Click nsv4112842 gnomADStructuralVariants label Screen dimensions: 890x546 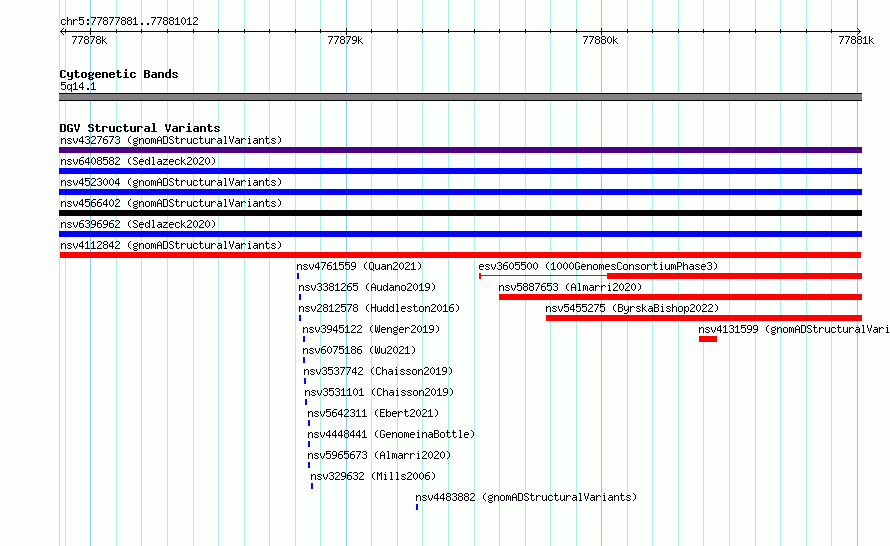pos(171,245)
